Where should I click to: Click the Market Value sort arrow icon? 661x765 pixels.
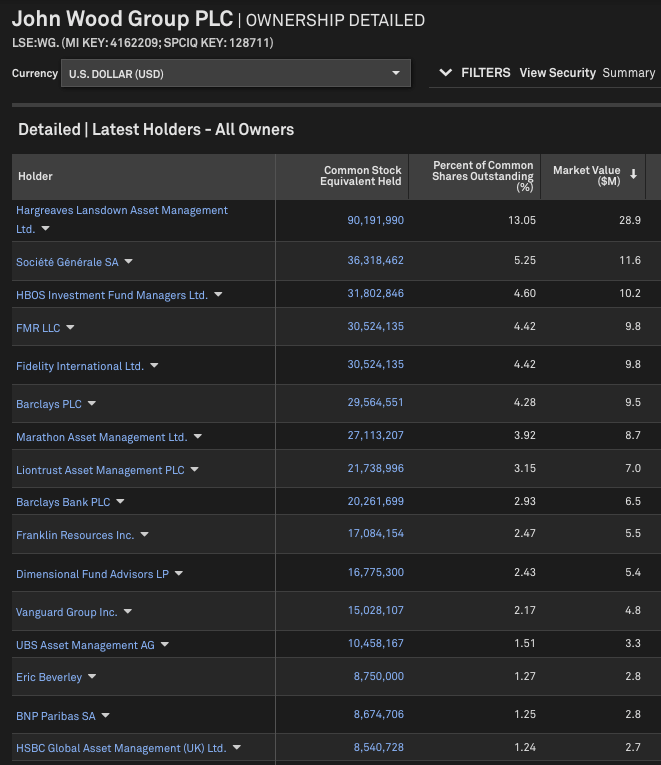[633, 174]
